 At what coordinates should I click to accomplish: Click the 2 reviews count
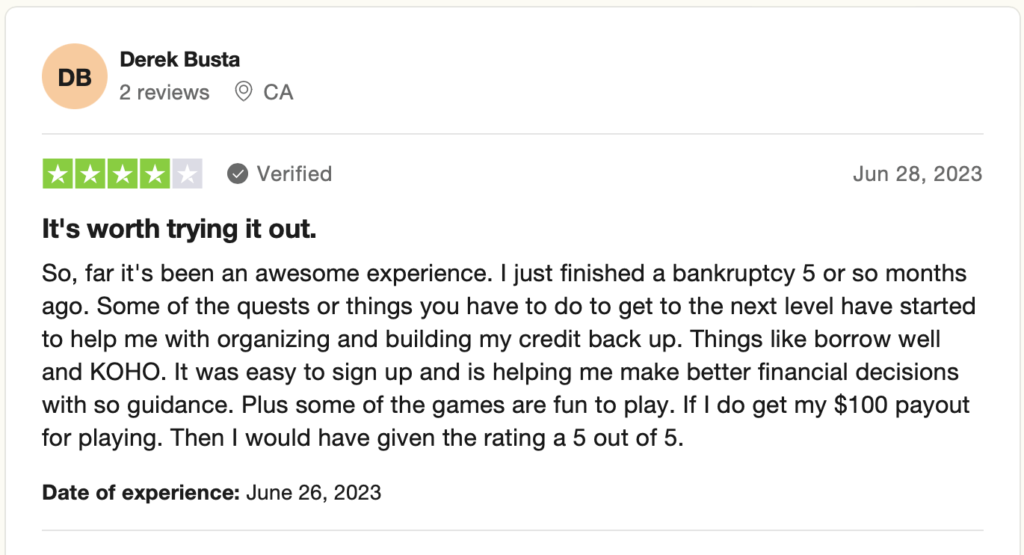click(x=164, y=92)
